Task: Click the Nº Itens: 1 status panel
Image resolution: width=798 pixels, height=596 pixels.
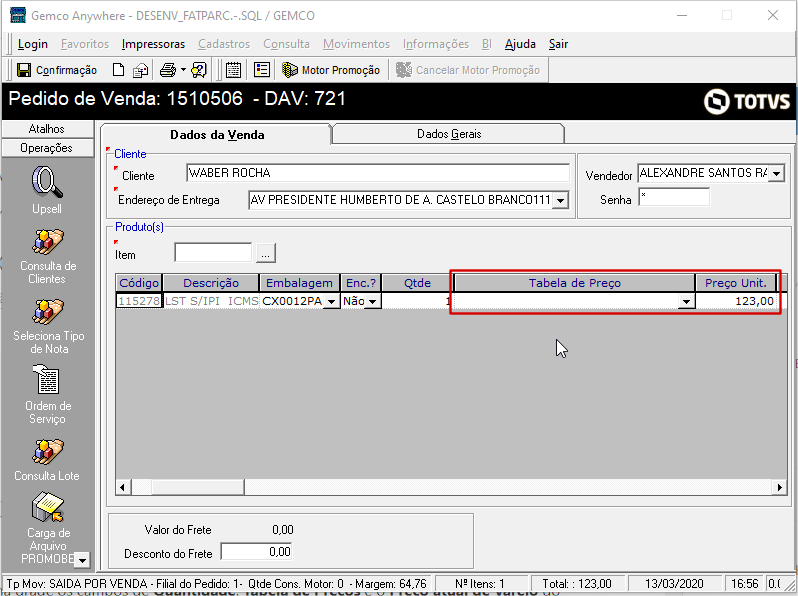Action: (481, 583)
